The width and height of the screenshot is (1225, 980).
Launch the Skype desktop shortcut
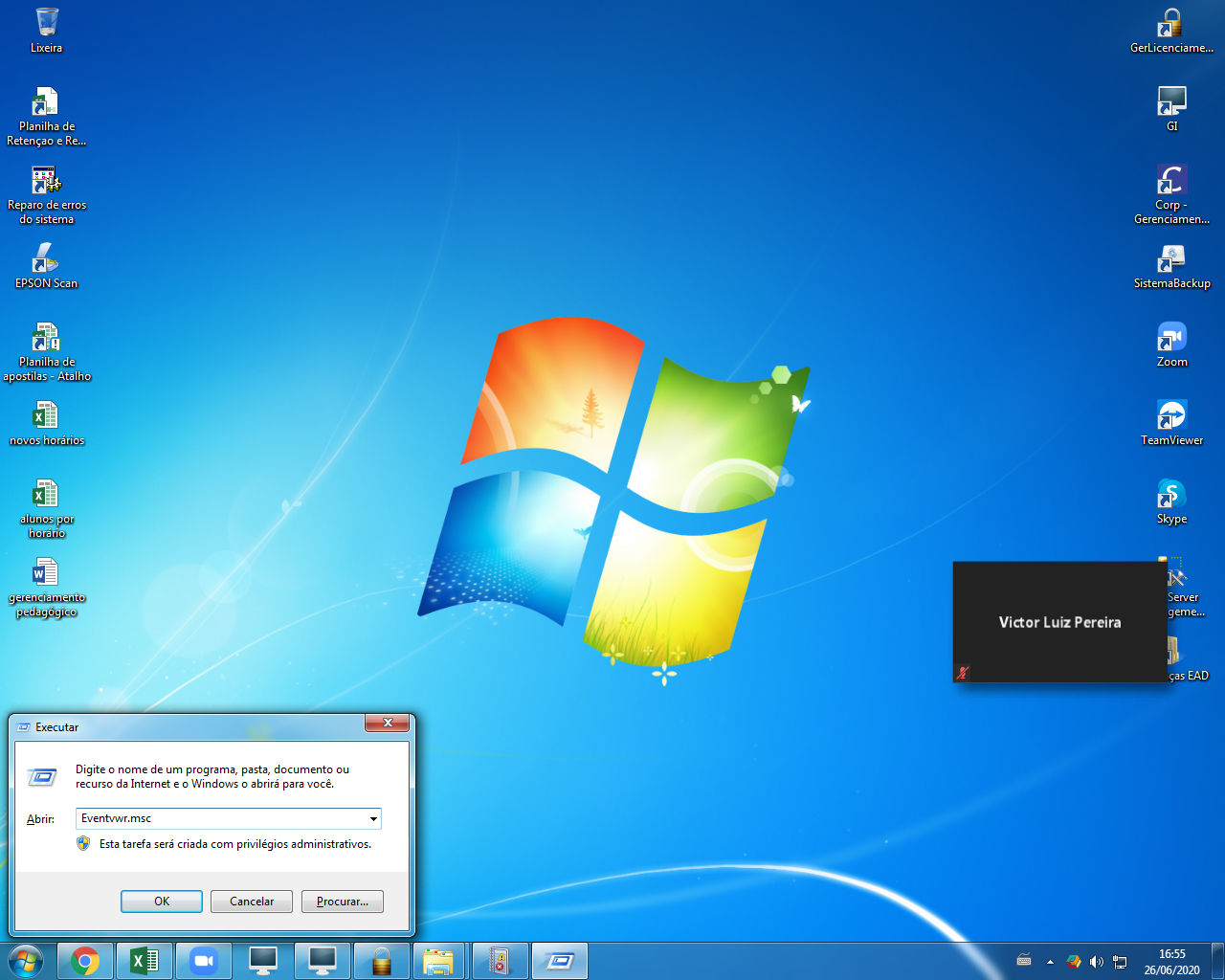[x=1171, y=501]
